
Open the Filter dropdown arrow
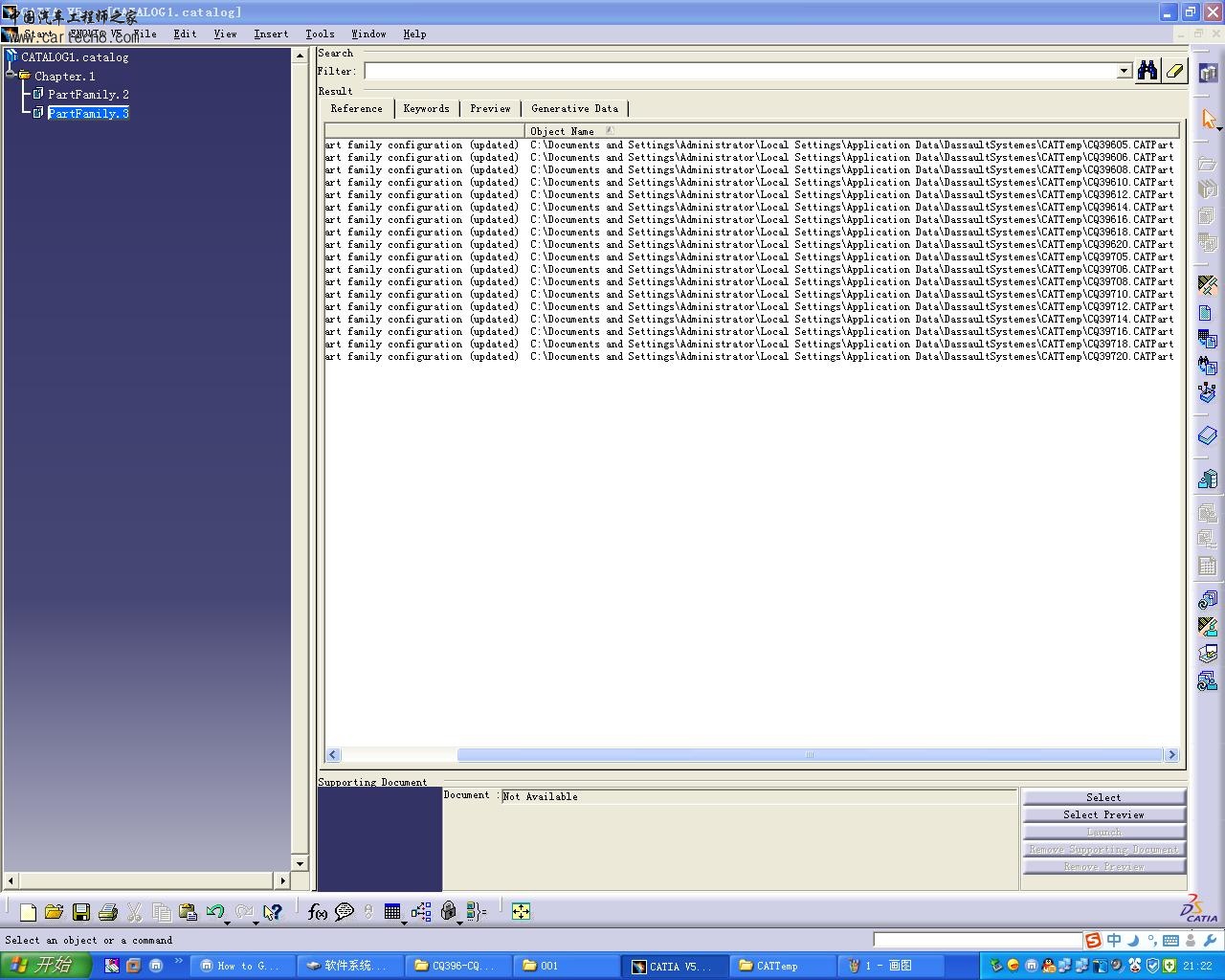click(1125, 72)
